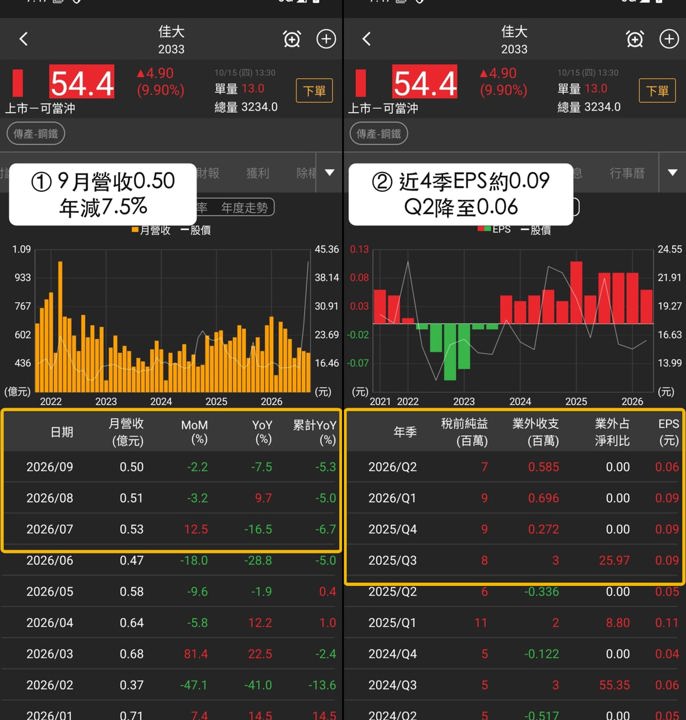Toggle the EPS legend series on the EPS chart

[x=494, y=229]
